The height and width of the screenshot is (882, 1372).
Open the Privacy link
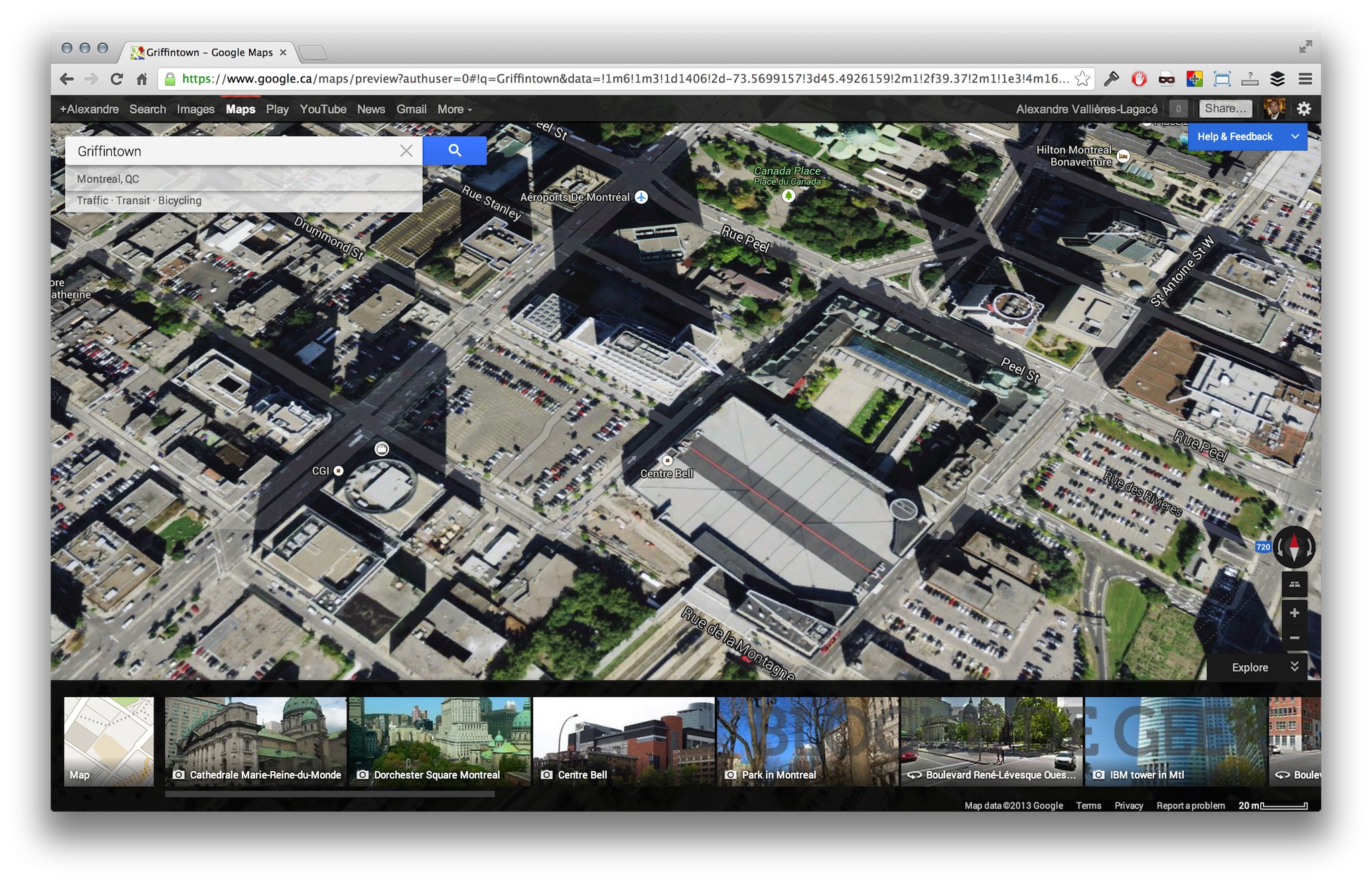click(1129, 806)
